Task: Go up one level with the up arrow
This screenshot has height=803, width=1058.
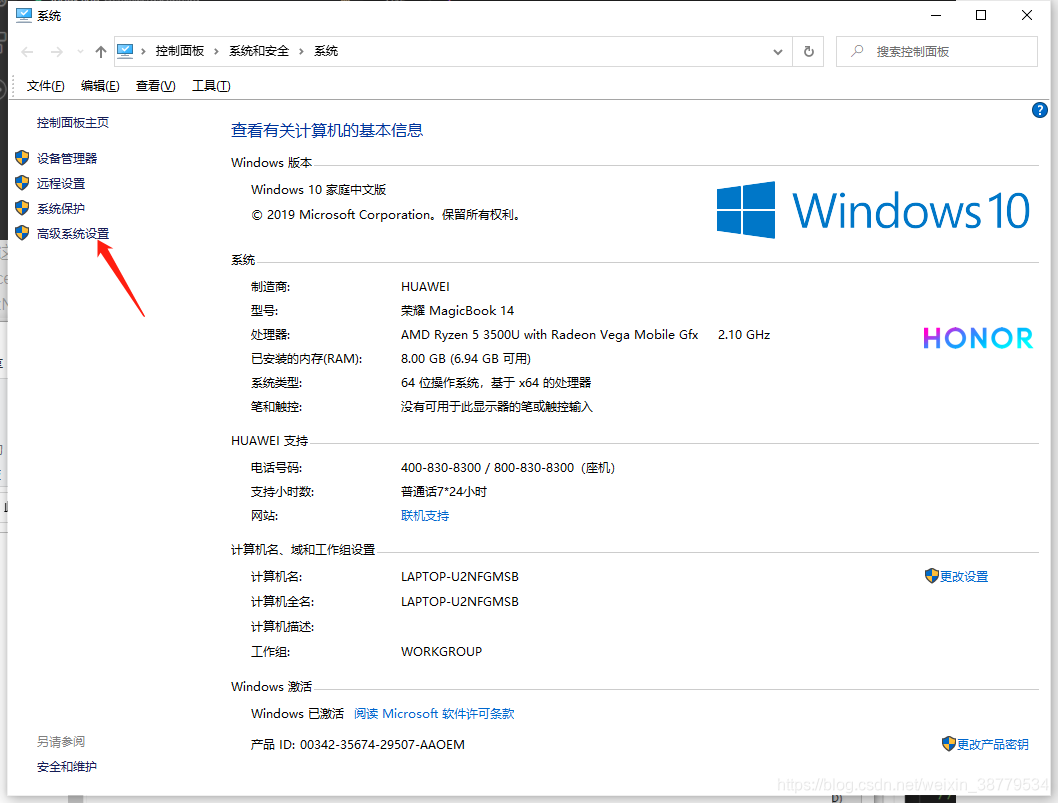Action: coord(101,52)
